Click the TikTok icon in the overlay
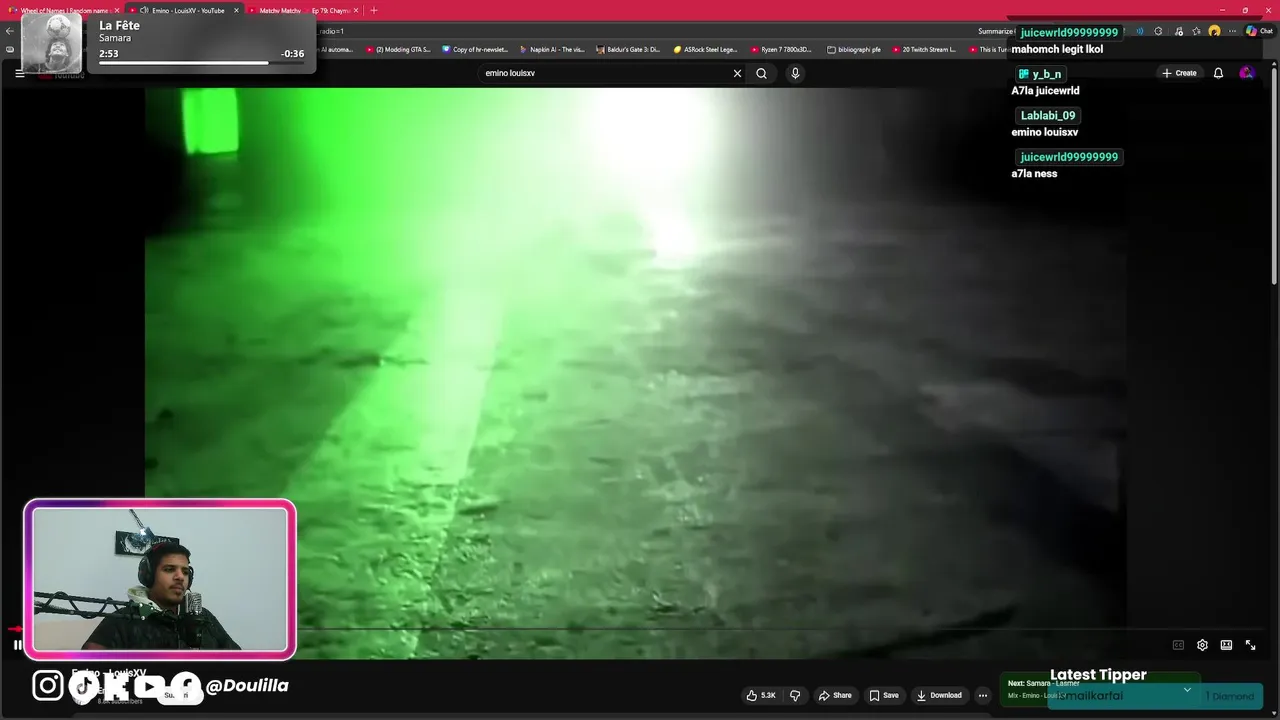Viewport: 1280px width, 720px height. [x=84, y=685]
